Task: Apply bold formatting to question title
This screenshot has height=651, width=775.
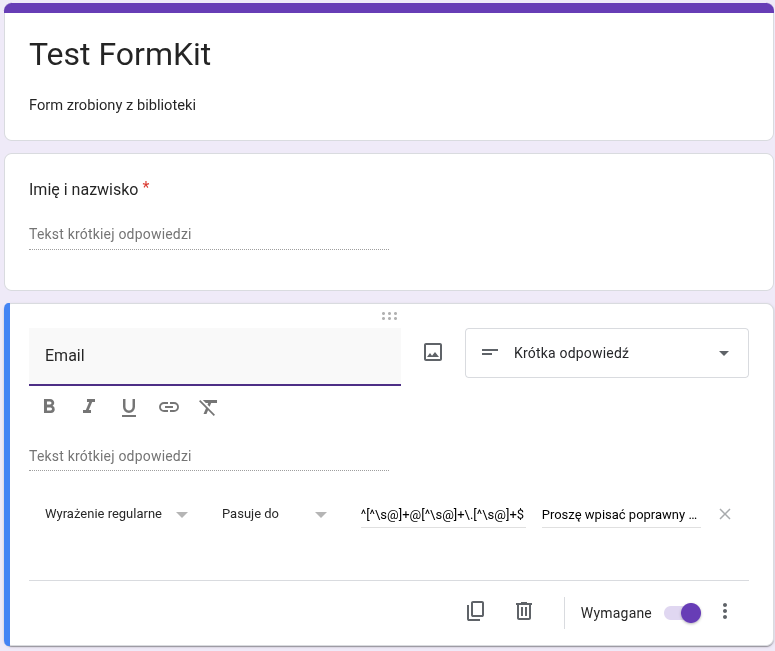Action: pyautogui.click(x=49, y=407)
